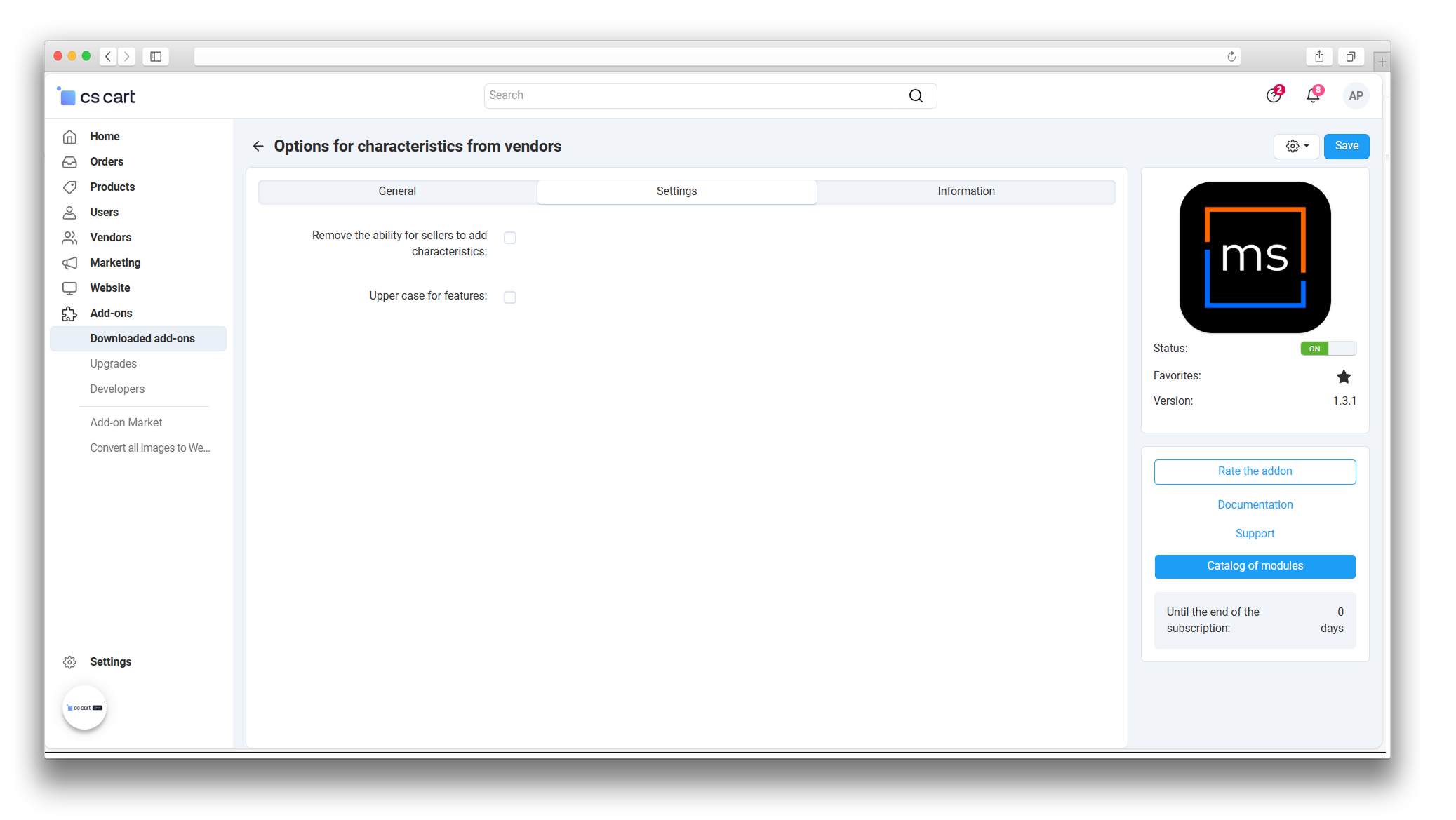Switch to the Information tab
Screen dimensions: 1456x820
(x=966, y=191)
